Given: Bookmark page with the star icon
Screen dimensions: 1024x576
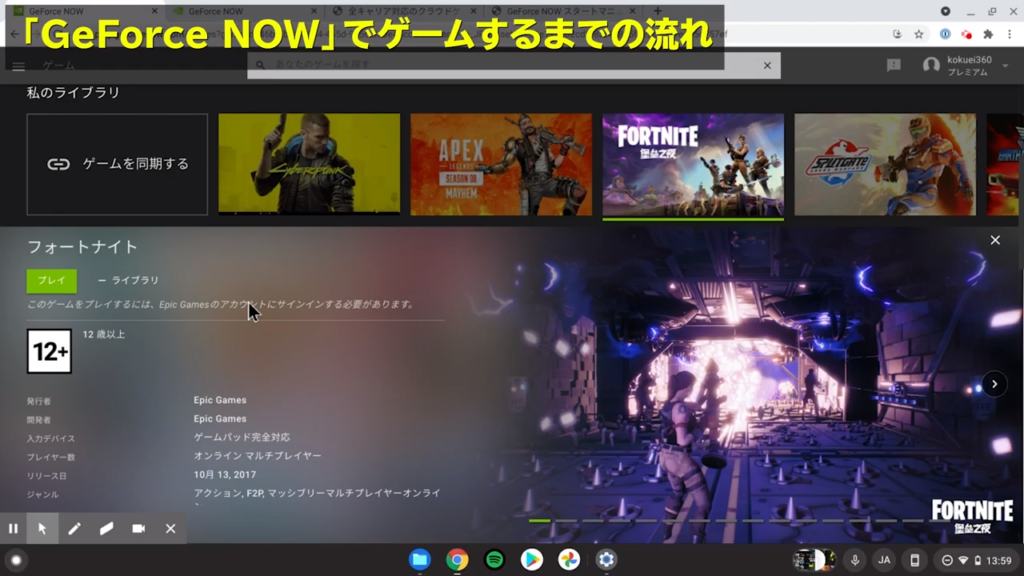Looking at the screenshot, I should tap(918, 33).
